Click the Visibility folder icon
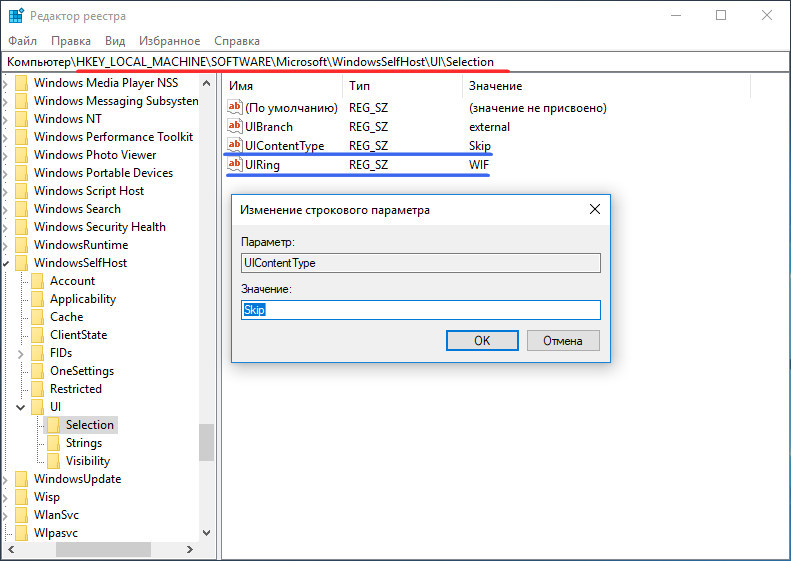 point(53,461)
